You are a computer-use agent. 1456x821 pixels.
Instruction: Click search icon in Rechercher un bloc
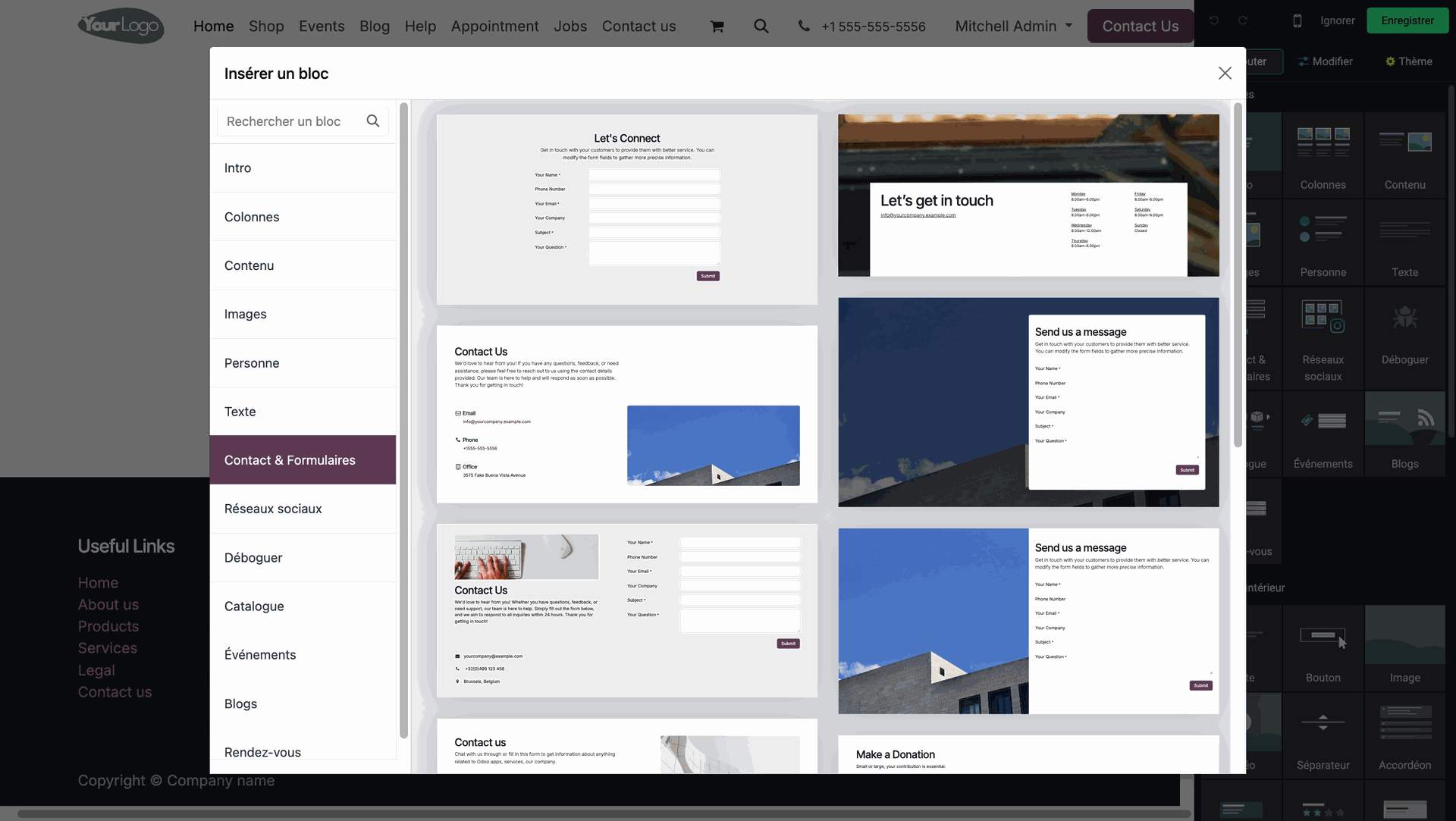point(372,121)
